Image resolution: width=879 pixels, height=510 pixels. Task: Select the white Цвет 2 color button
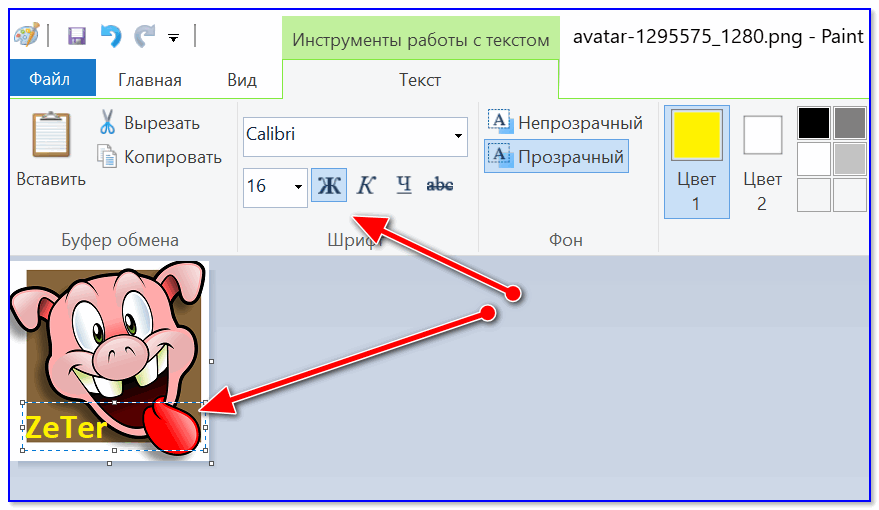[x=762, y=162]
